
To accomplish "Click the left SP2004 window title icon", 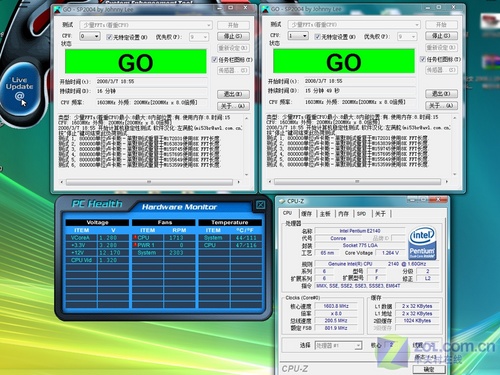I will (x=57, y=10).
